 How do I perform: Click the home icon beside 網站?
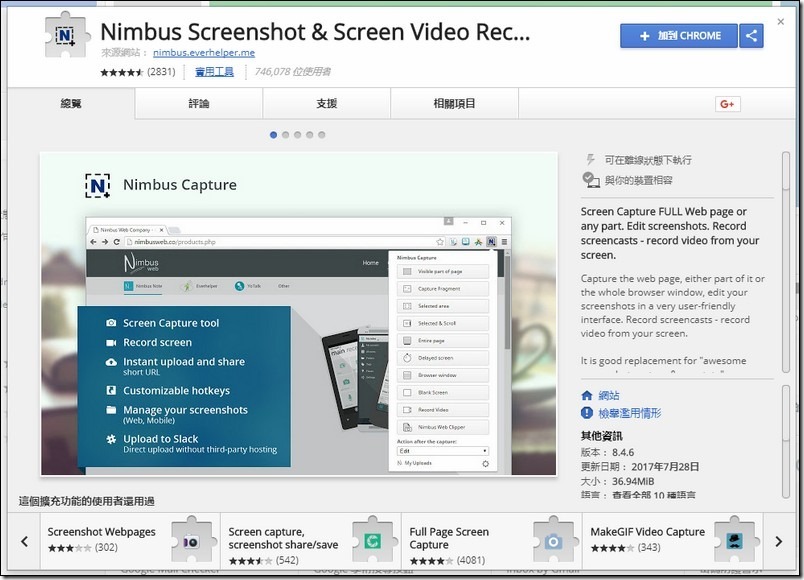pos(587,395)
